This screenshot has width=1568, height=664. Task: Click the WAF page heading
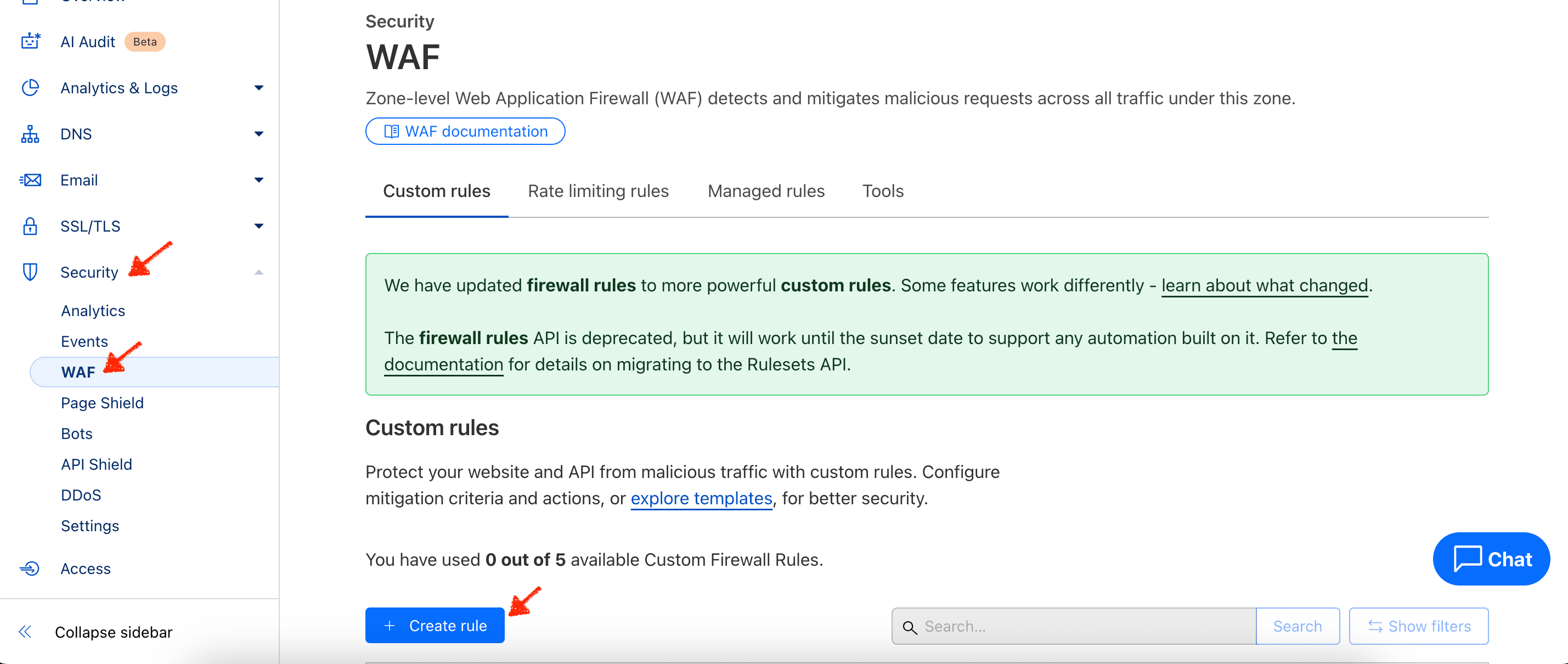[403, 57]
